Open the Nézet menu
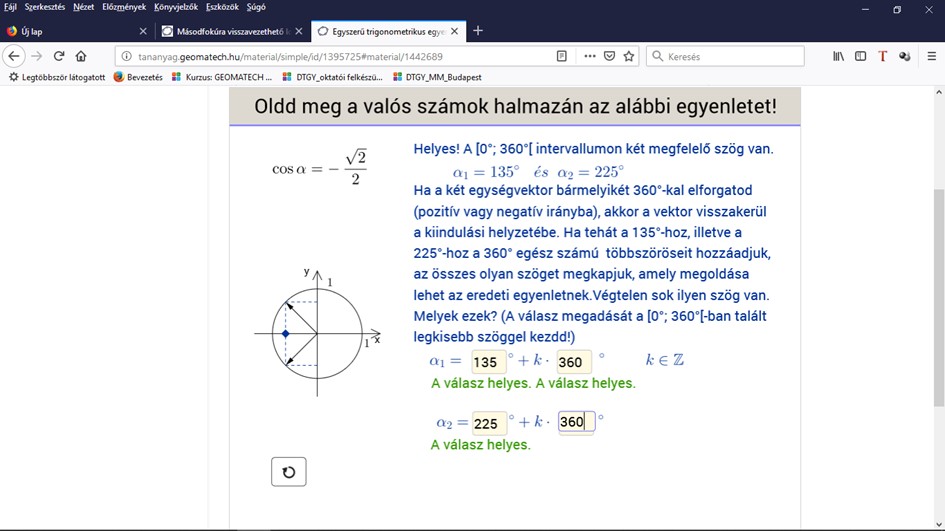The height and width of the screenshot is (531, 945). [83, 7]
